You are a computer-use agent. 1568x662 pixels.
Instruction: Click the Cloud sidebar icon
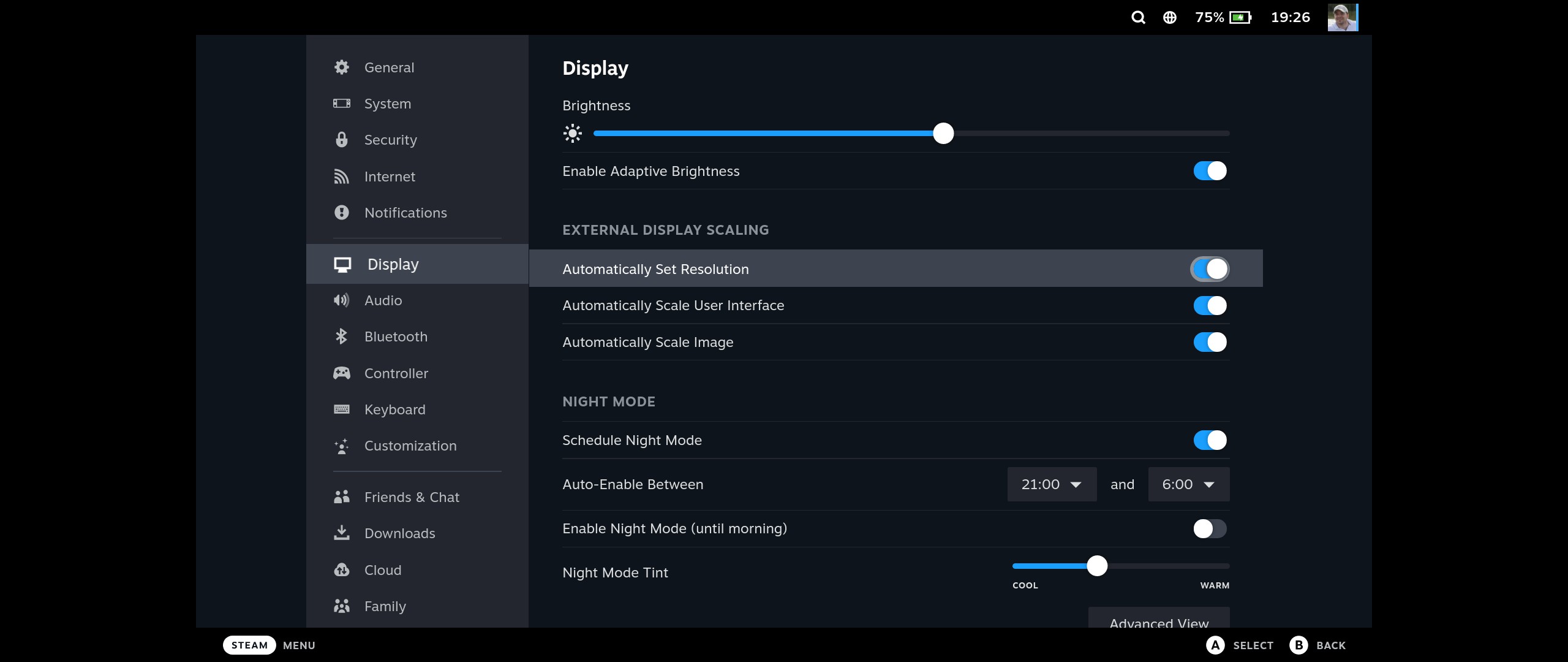point(341,569)
